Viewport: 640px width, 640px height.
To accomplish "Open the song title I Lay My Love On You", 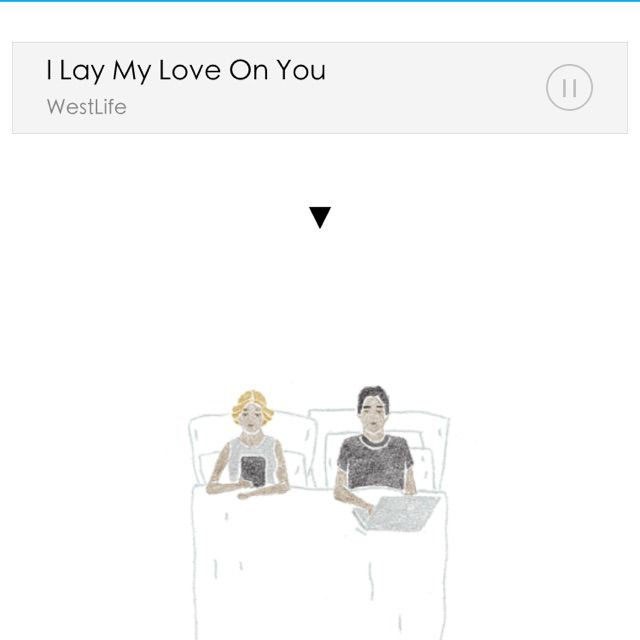I will click(186, 70).
